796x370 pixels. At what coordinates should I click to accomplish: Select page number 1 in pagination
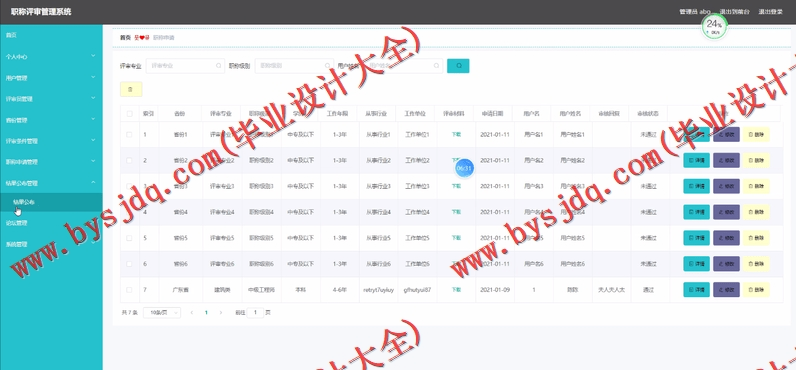tap(206, 313)
